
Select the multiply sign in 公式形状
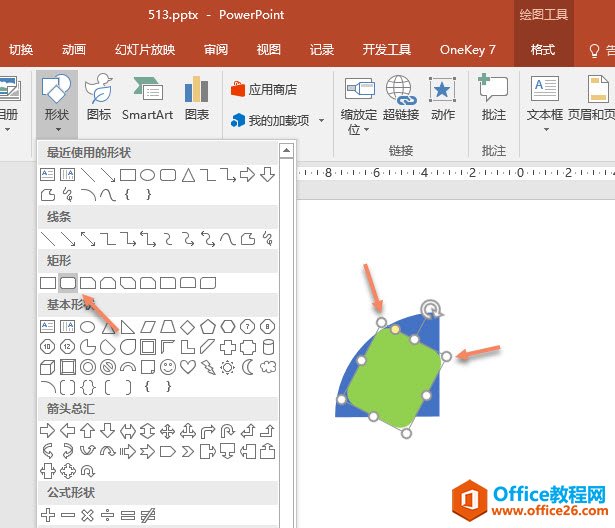coord(87,515)
